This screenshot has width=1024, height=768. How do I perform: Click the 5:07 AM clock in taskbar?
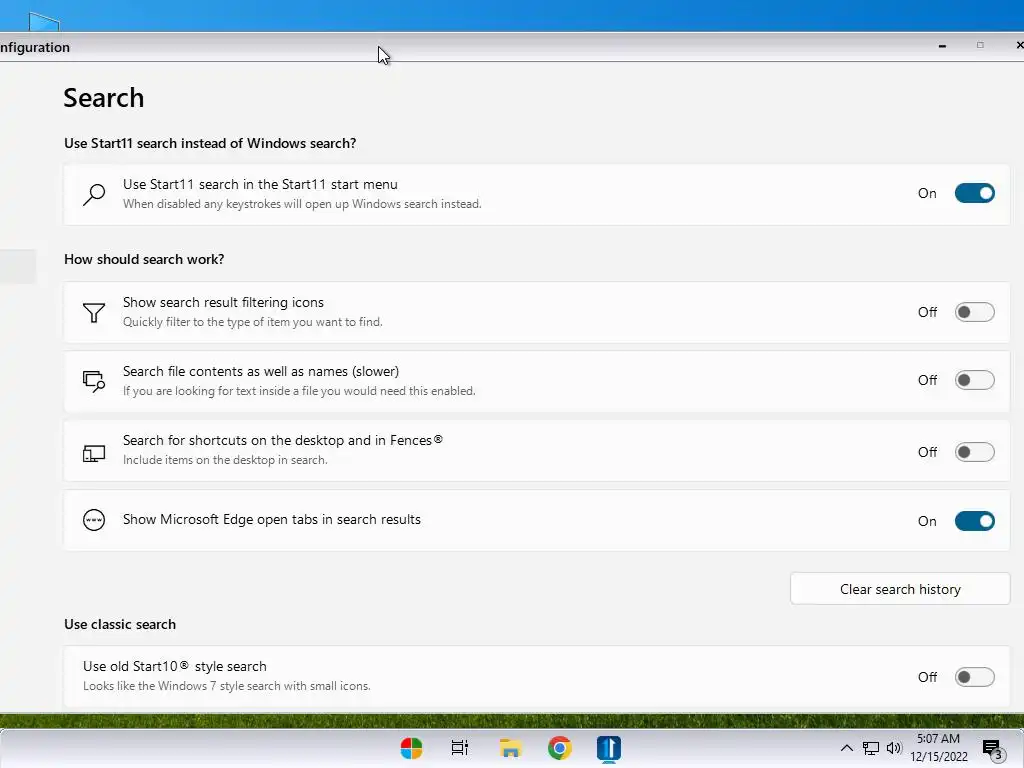(938, 739)
